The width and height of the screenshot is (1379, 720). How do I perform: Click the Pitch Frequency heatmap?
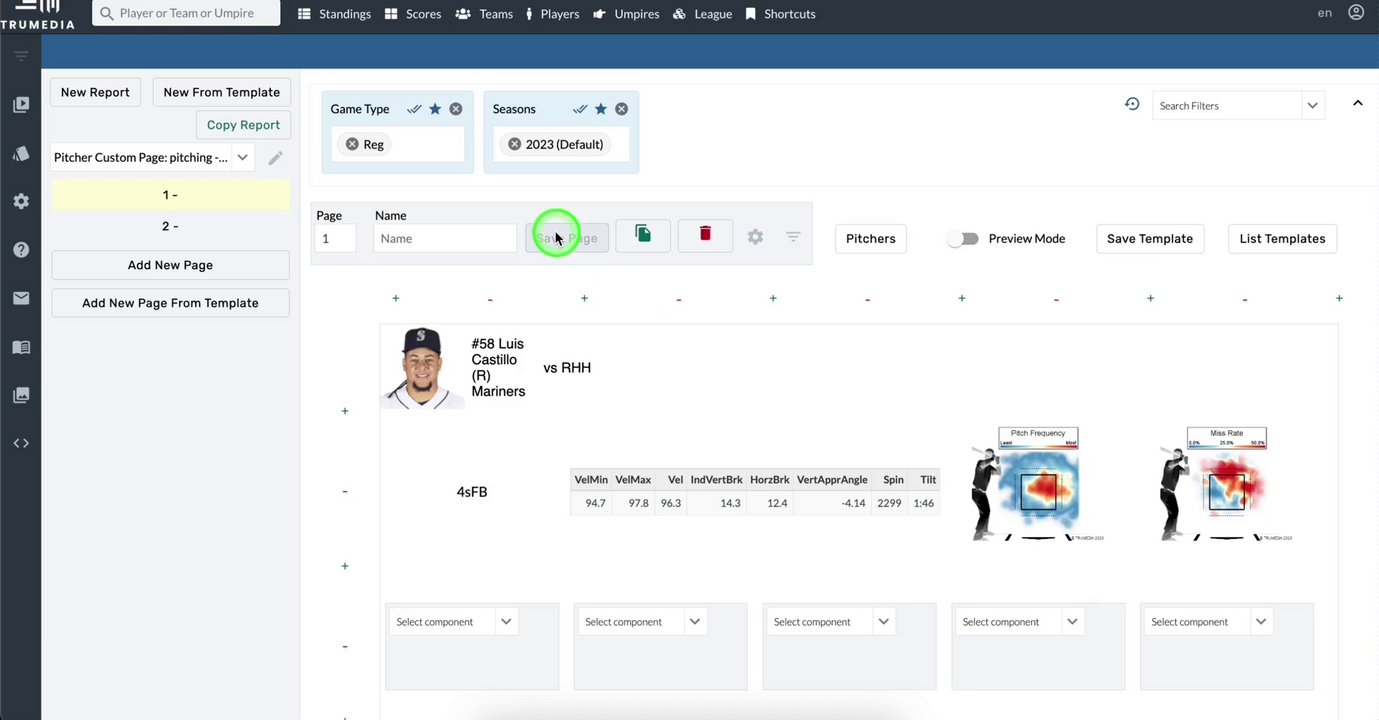[x=1038, y=485]
